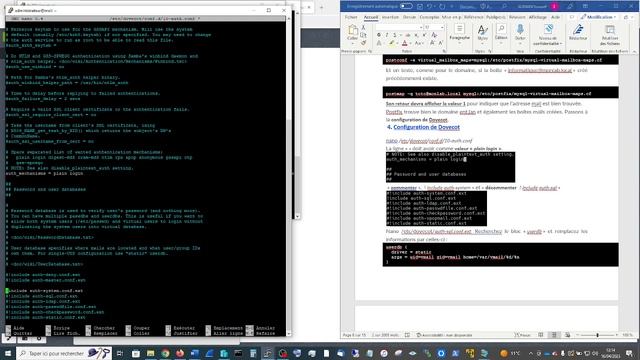
Task: Open the highlight color dropdown arrow
Action: [397, 43]
